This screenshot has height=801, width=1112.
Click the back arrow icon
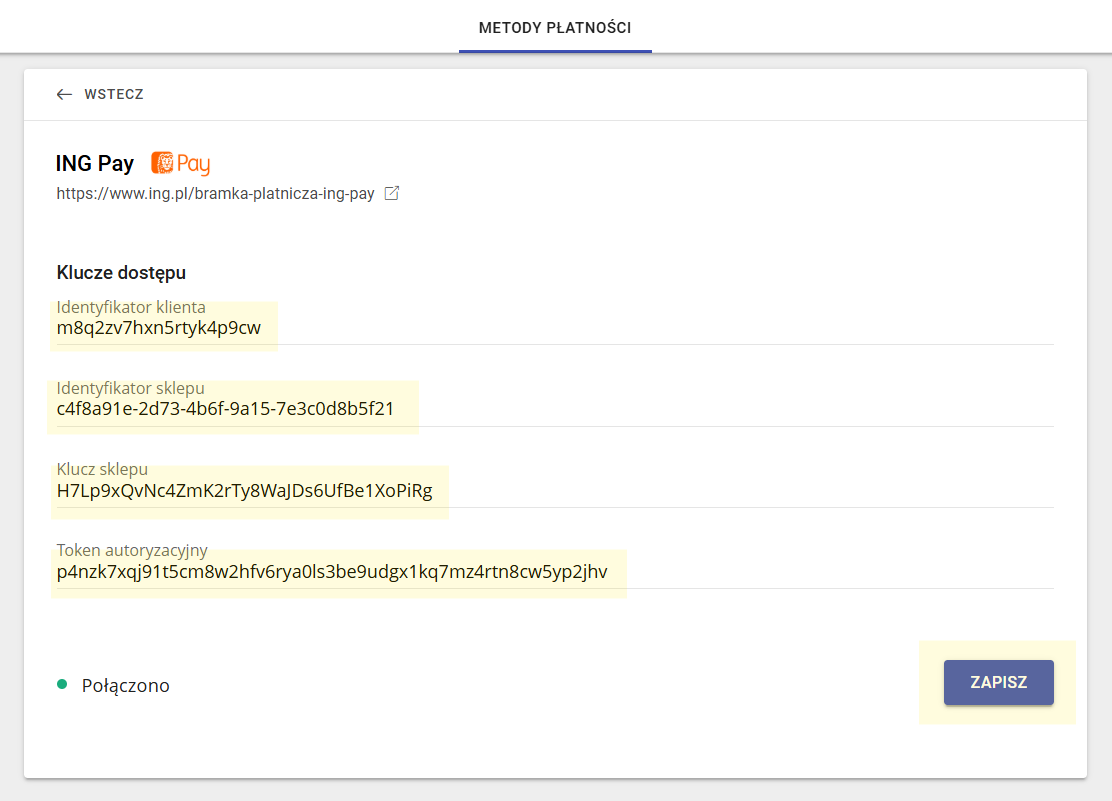[65, 94]
